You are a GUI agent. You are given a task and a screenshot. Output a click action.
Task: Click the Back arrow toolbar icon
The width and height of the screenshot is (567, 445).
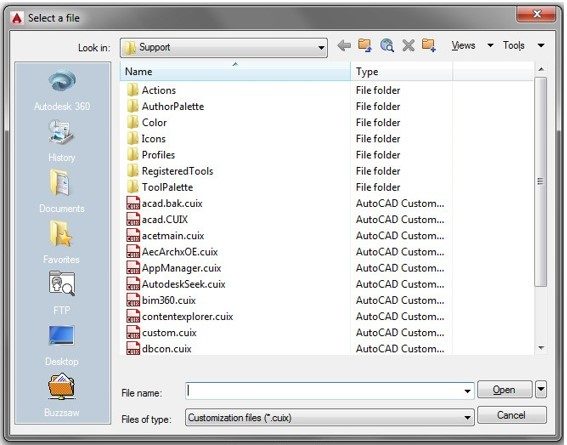pyautogui.click(x=344, y=46)
